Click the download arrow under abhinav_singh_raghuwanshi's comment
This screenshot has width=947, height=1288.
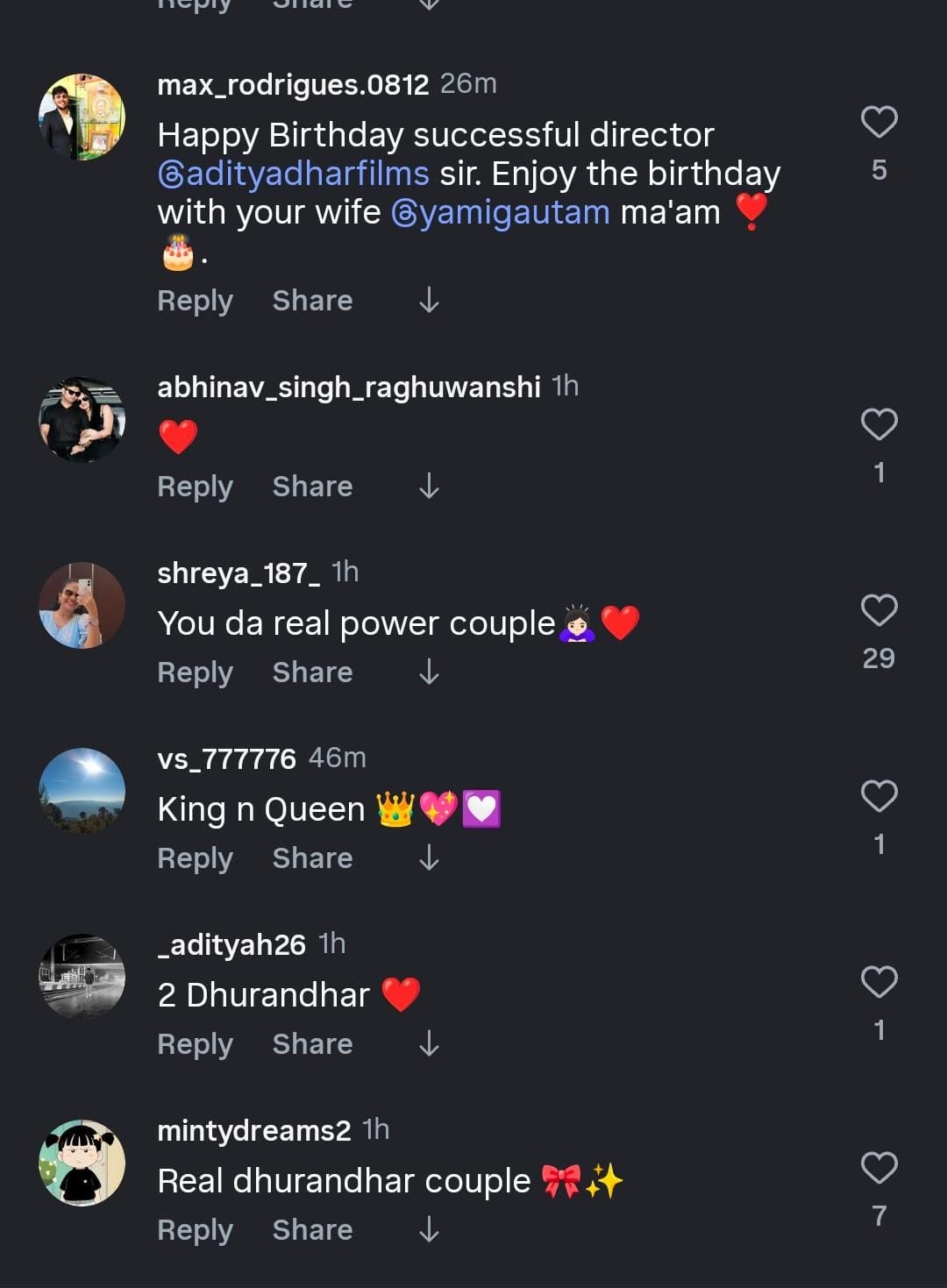tap(429, 486)
